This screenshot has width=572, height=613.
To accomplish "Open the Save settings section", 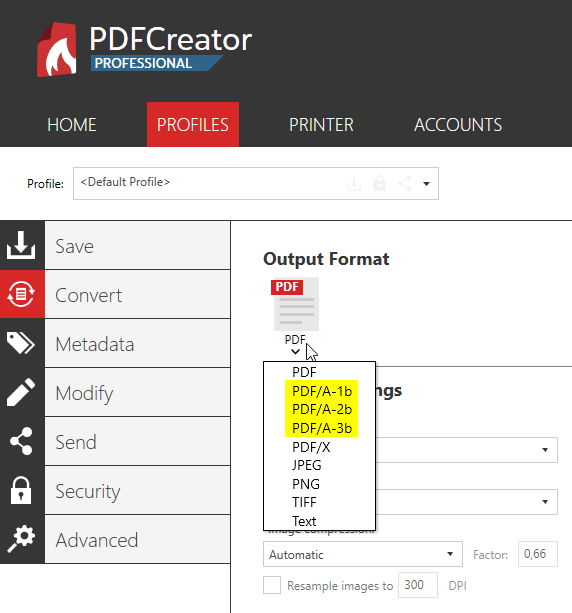I will (x=137, y=245).
